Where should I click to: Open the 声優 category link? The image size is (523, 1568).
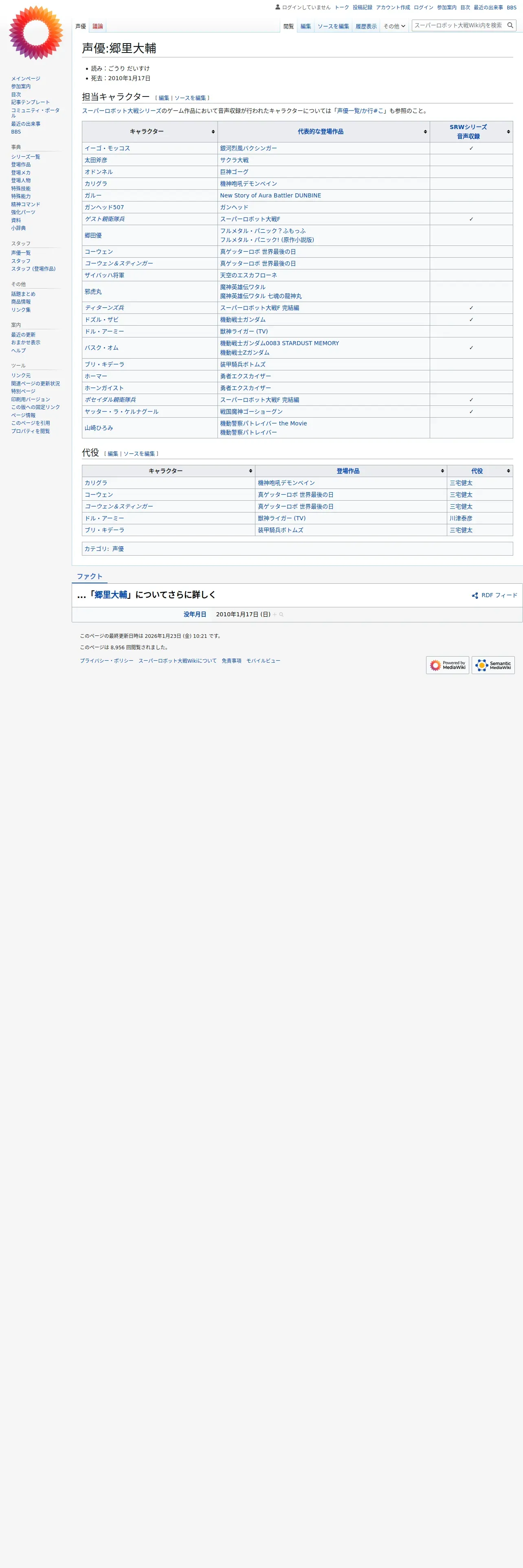tap(118, 549)
